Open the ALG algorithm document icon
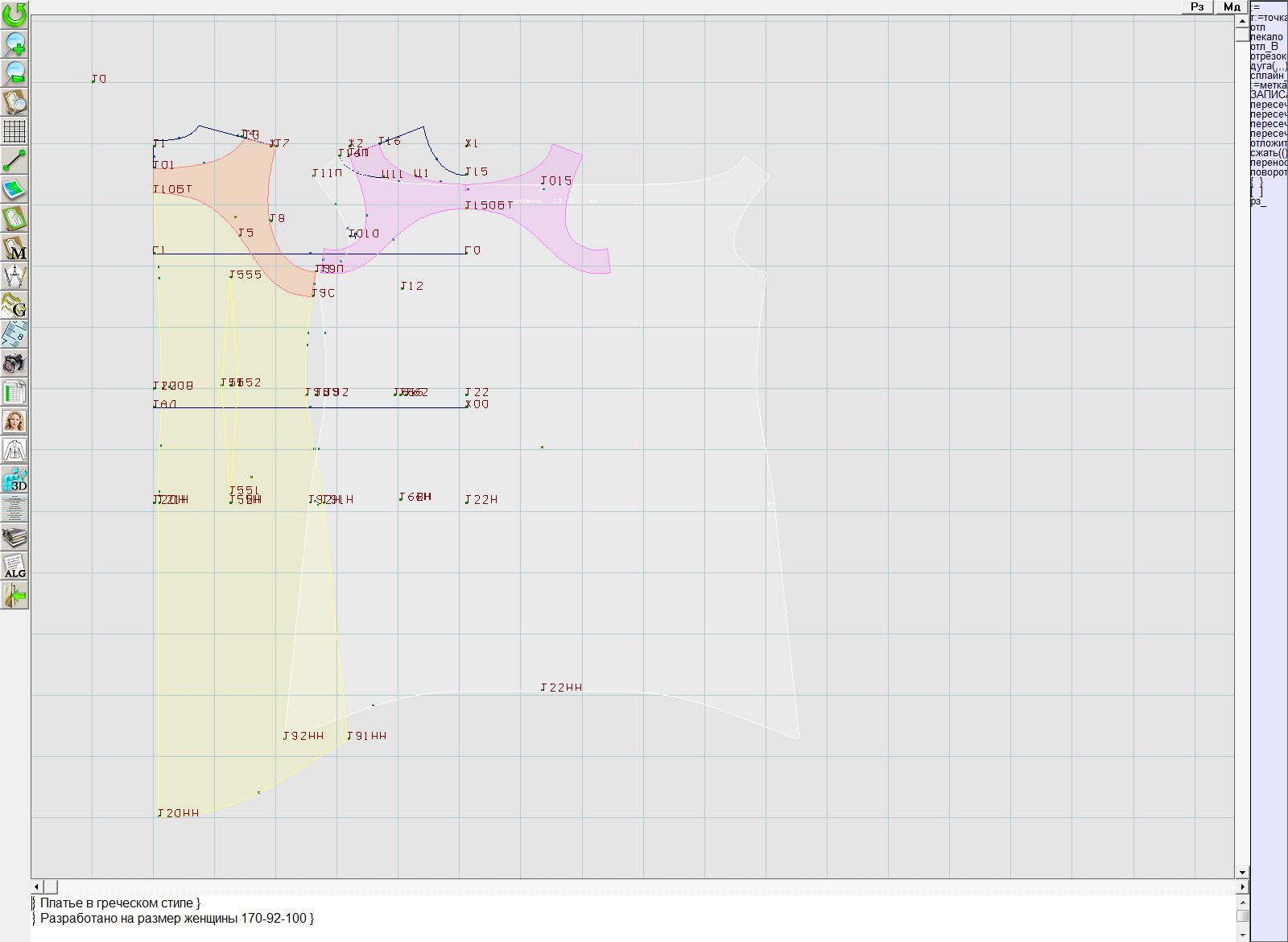Viewport: 1288px width, 942px height. [14, 566]
